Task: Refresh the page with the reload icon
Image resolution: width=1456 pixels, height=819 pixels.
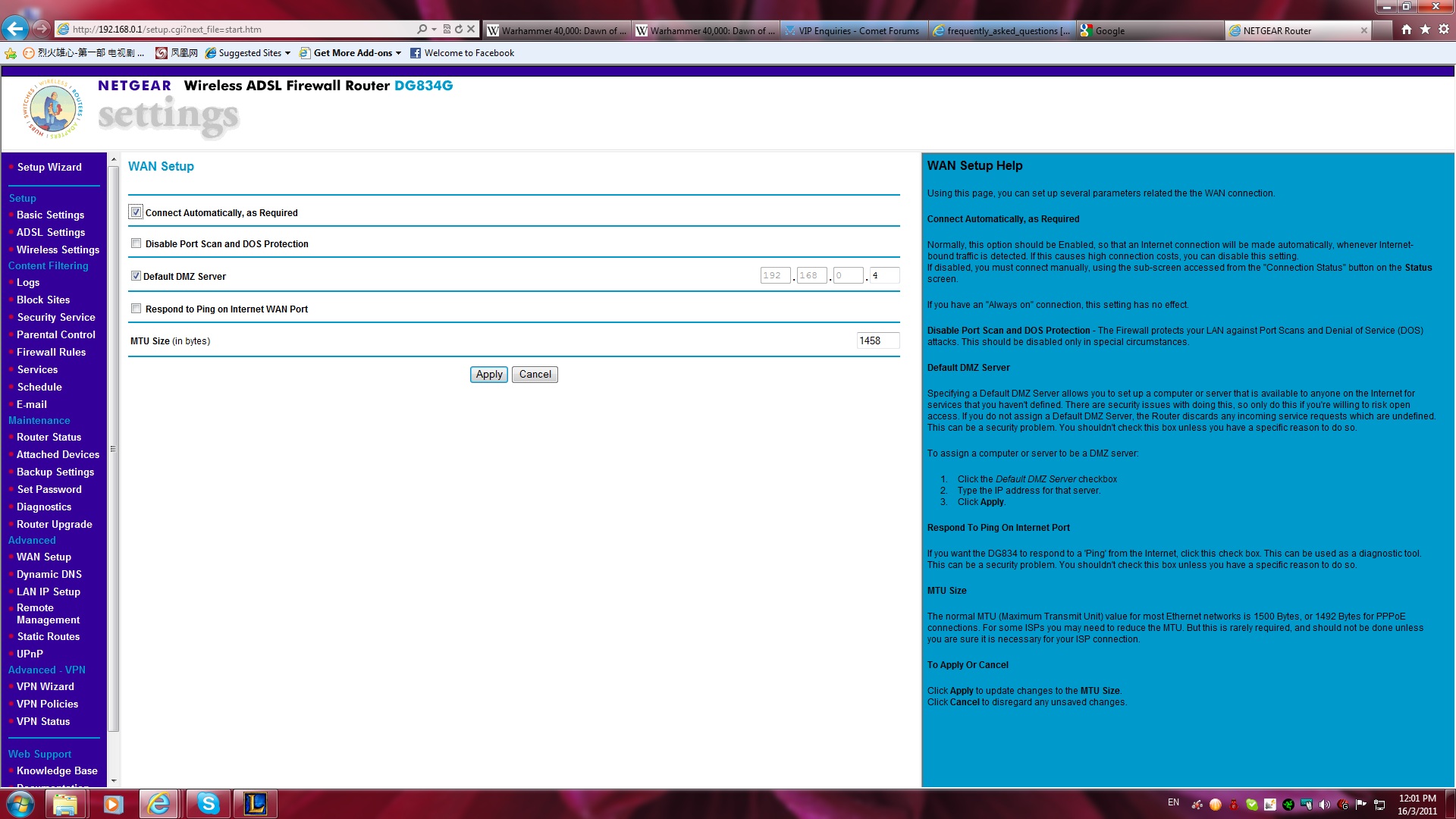Action: 459,30
